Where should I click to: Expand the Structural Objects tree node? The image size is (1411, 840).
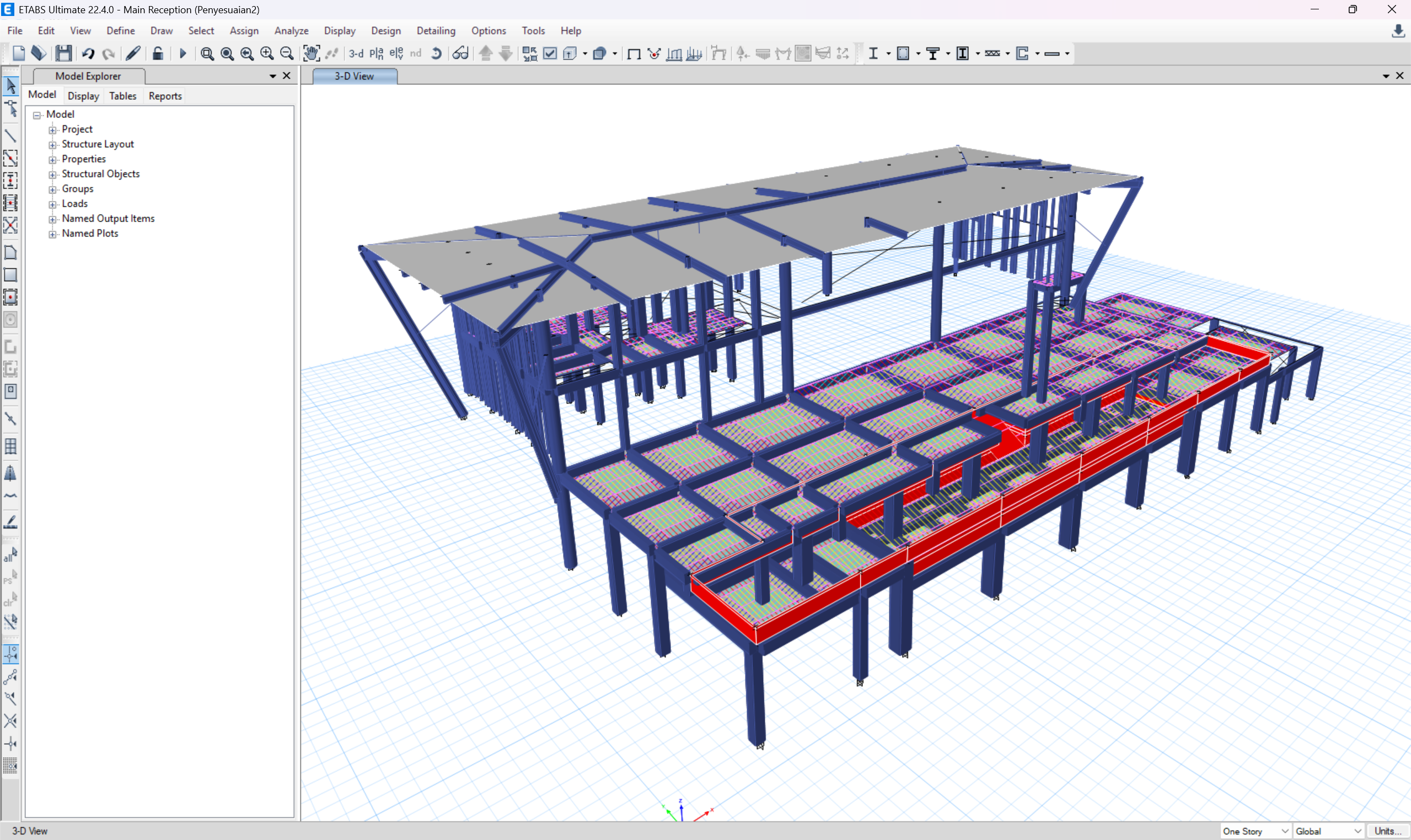click(x=53, y=174)
